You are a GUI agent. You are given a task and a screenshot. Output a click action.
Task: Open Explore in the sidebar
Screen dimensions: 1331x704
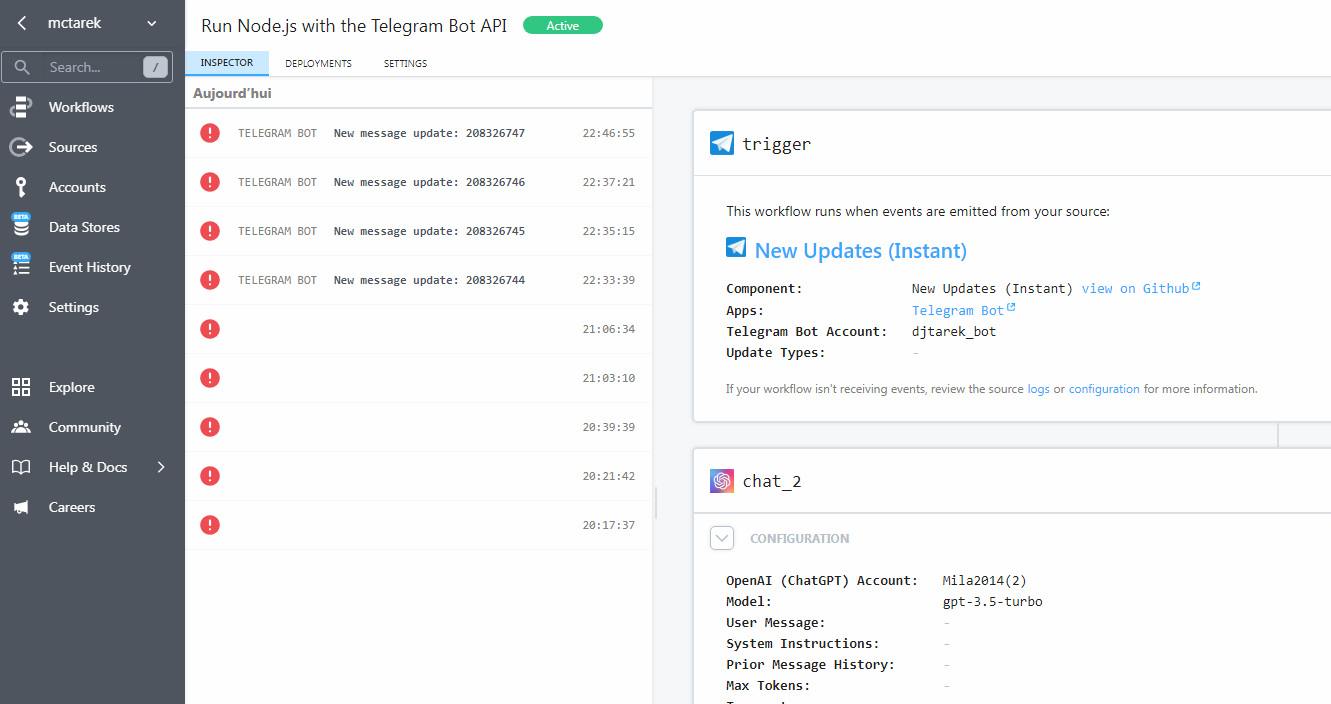click(72, 387)
